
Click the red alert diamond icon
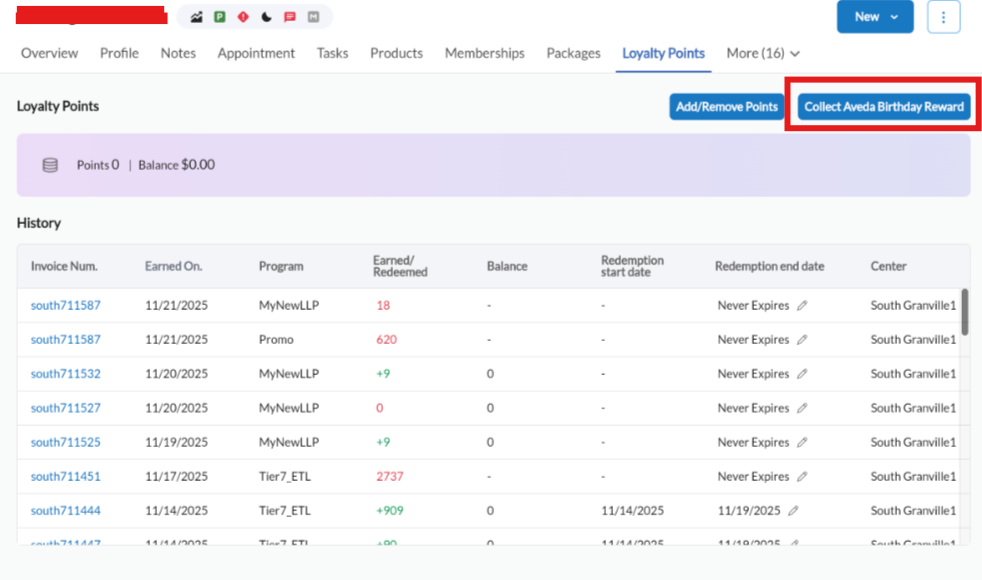tap(243, 17)
